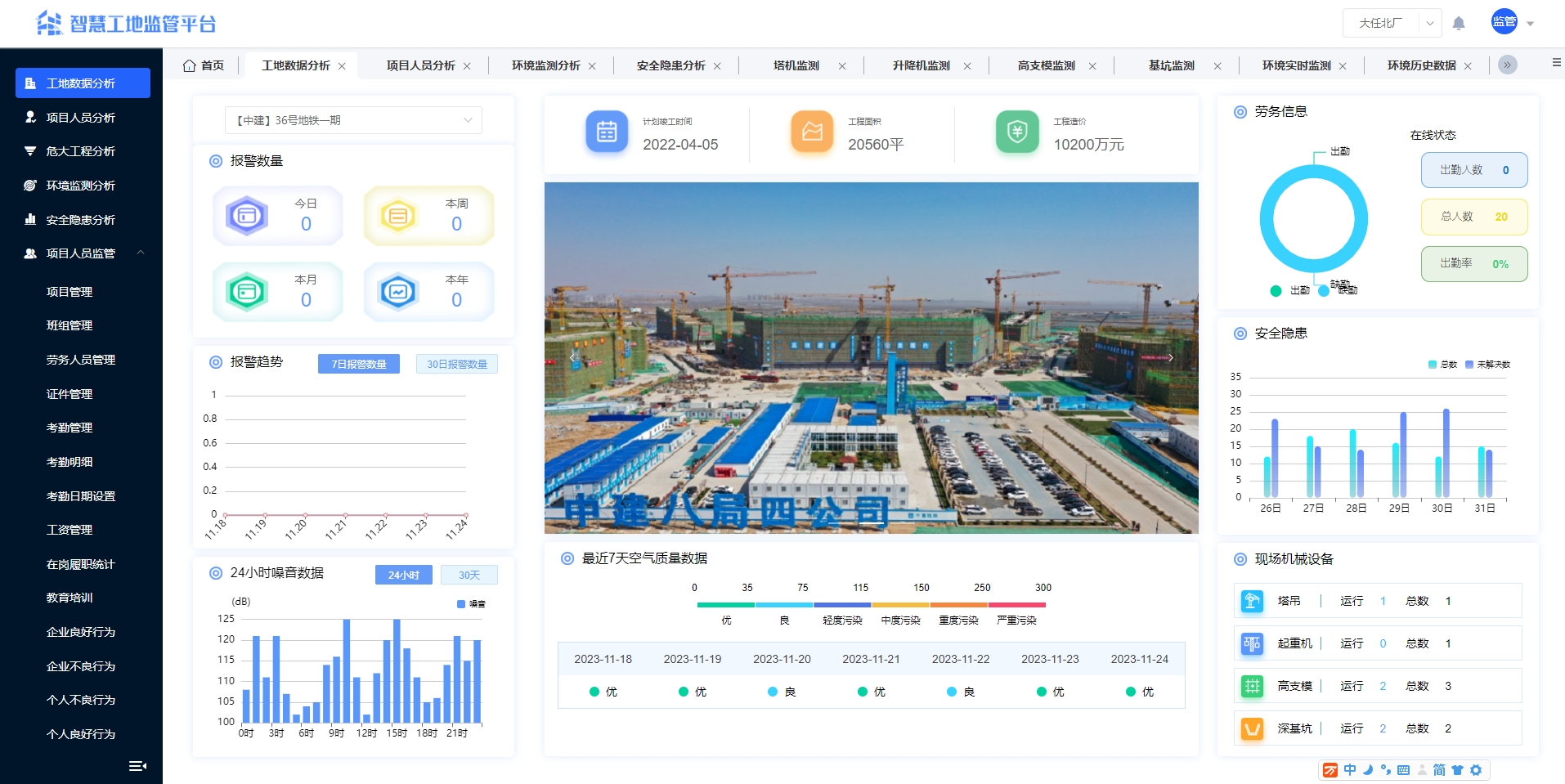Select the 30天 noise data view

(469, 575)
